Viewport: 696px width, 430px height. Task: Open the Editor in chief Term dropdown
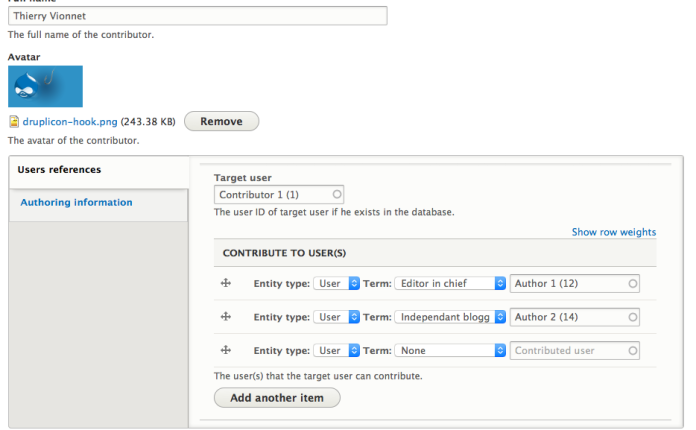pyautogui.click(x=450, y=284)
